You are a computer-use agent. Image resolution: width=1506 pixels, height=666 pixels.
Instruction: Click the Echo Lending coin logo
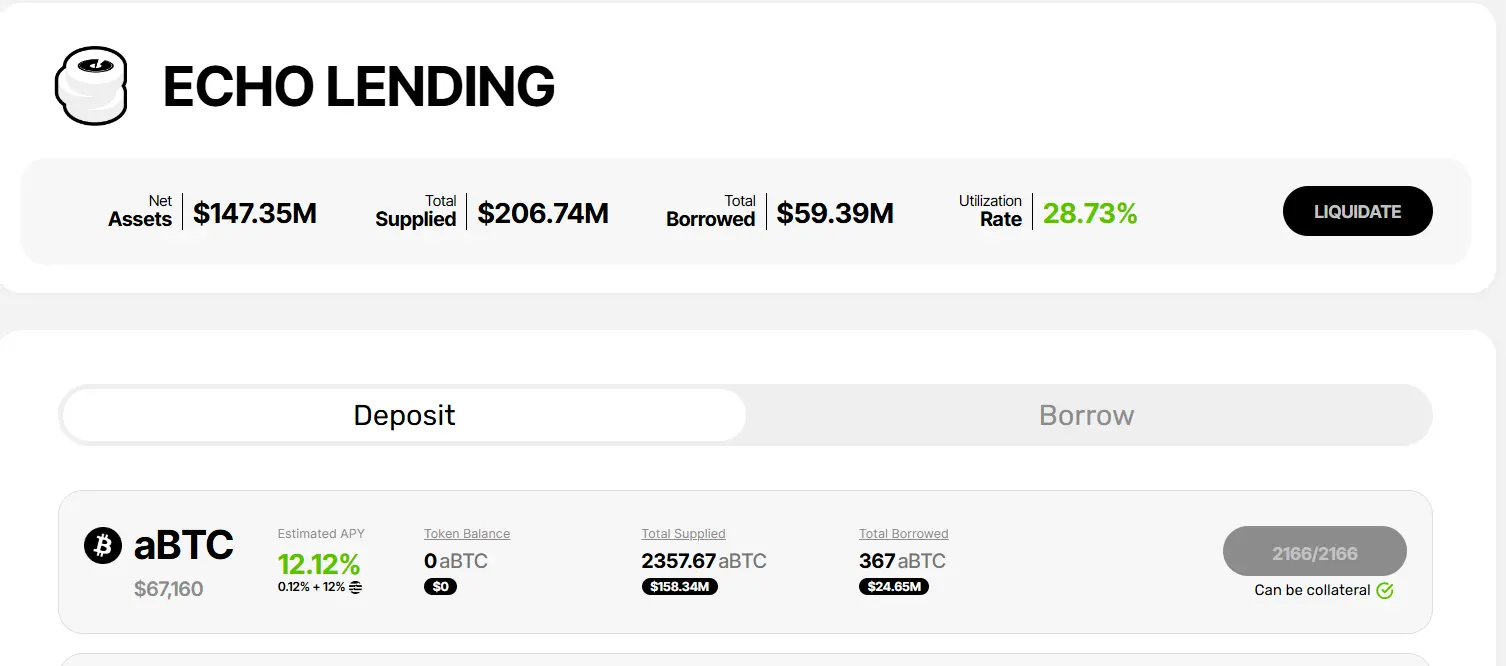pos(91,86)
